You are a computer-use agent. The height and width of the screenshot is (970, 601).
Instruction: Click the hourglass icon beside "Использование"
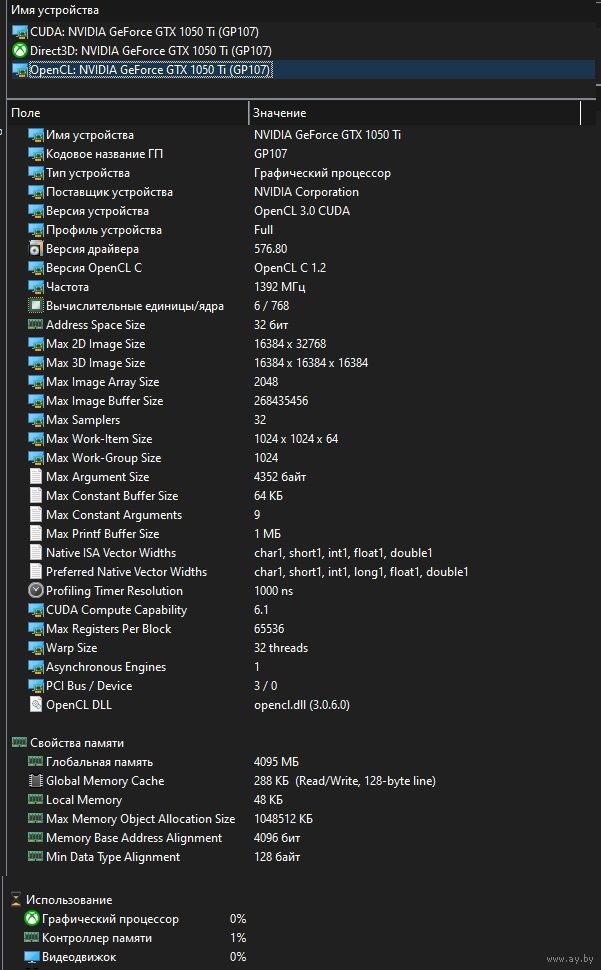click(x=16, y=900)
